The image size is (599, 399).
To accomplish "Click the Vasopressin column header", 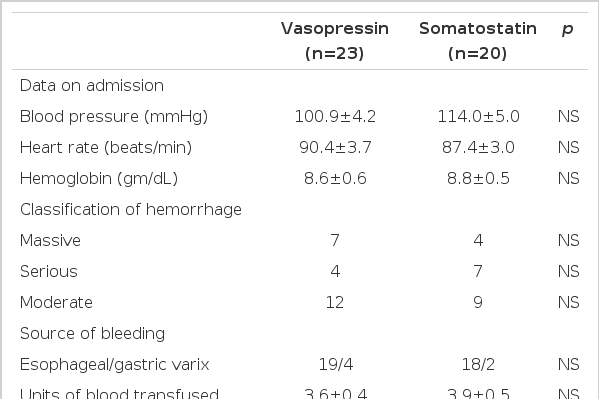I will pyautogui.click(x=335, y=41).
